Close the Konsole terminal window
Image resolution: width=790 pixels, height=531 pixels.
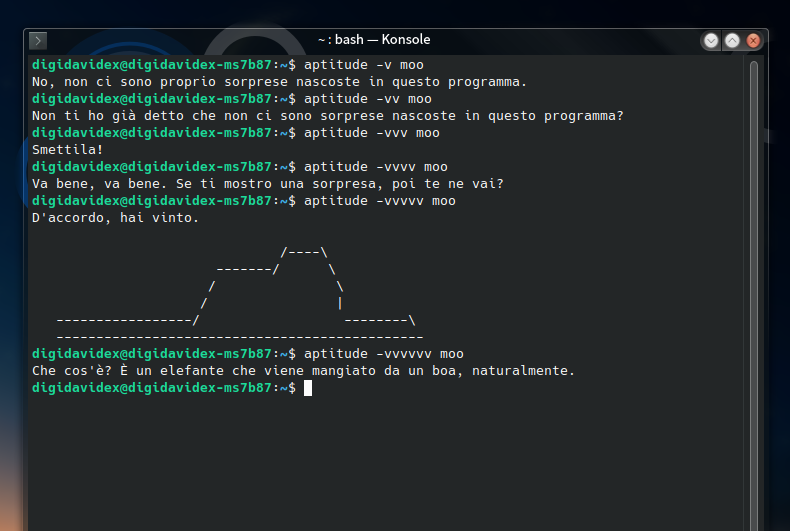coord(753,40)
